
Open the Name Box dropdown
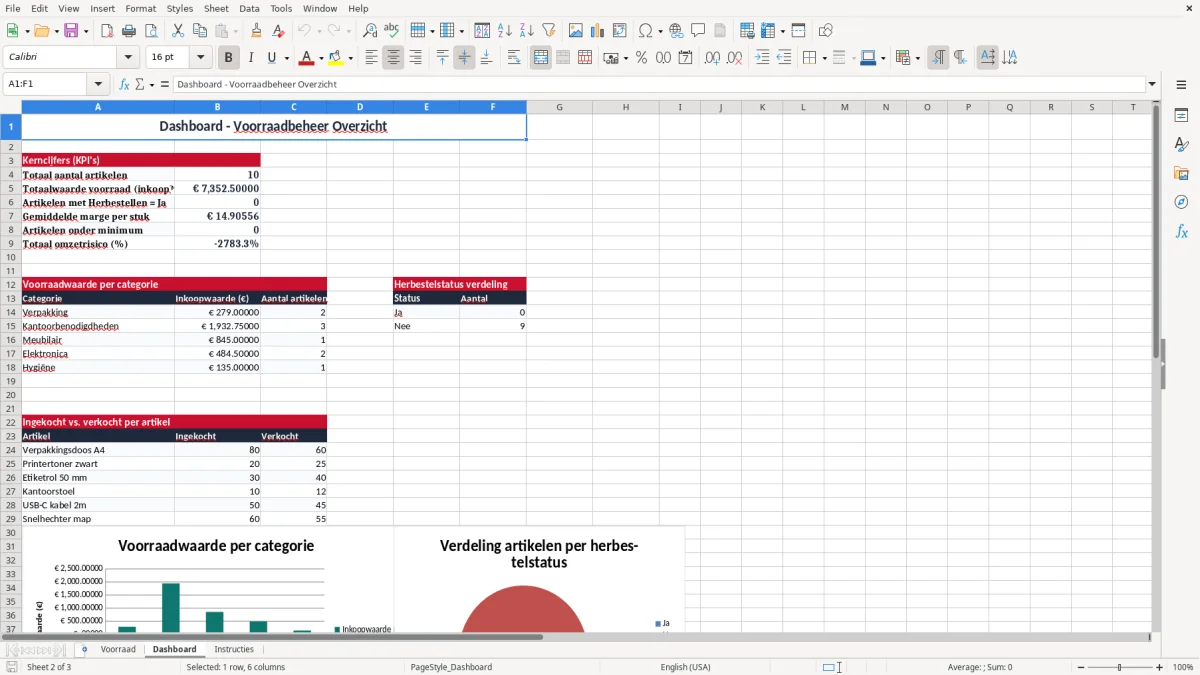[x=97, y=84]
